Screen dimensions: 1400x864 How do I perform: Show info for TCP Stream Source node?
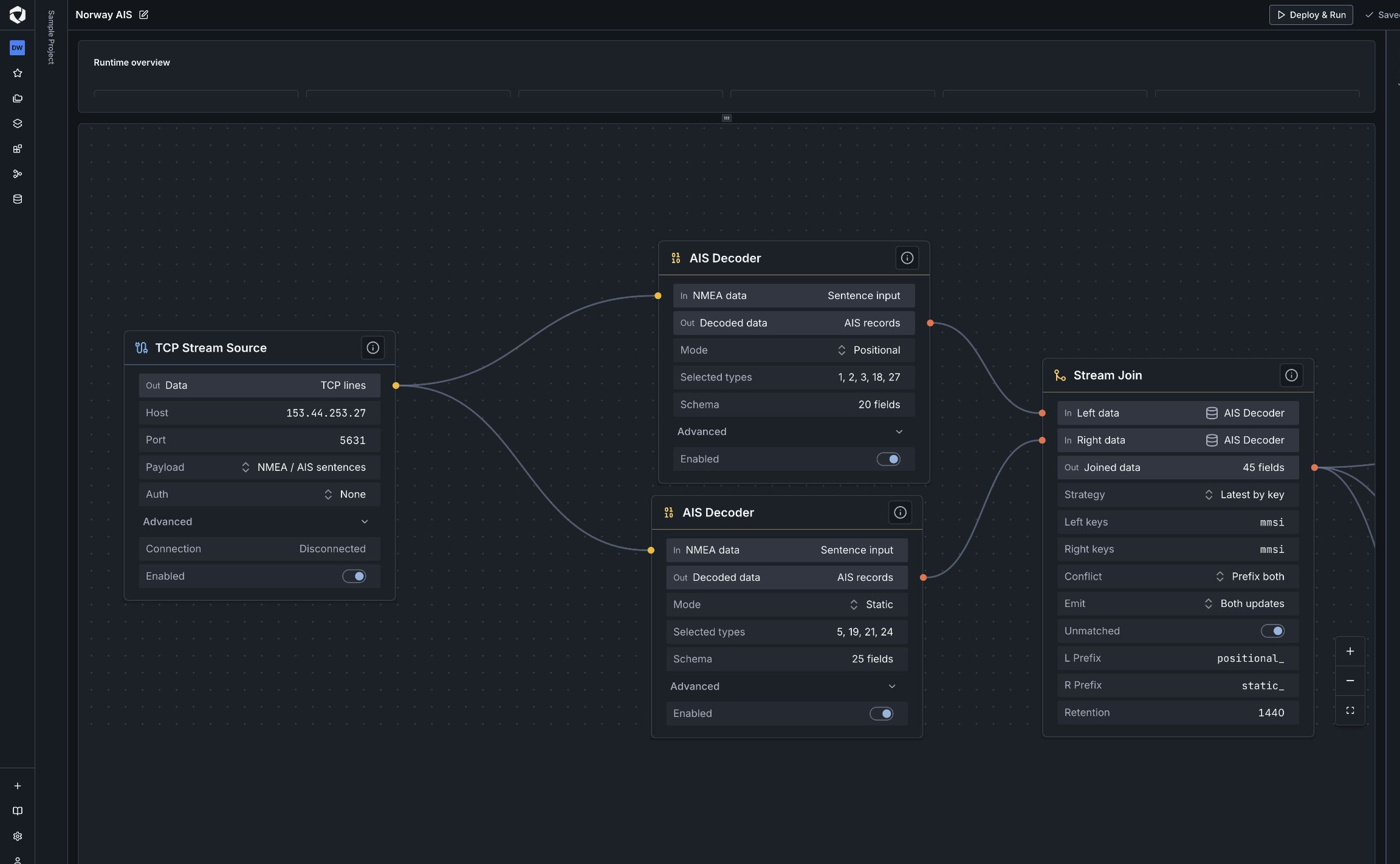373,348
